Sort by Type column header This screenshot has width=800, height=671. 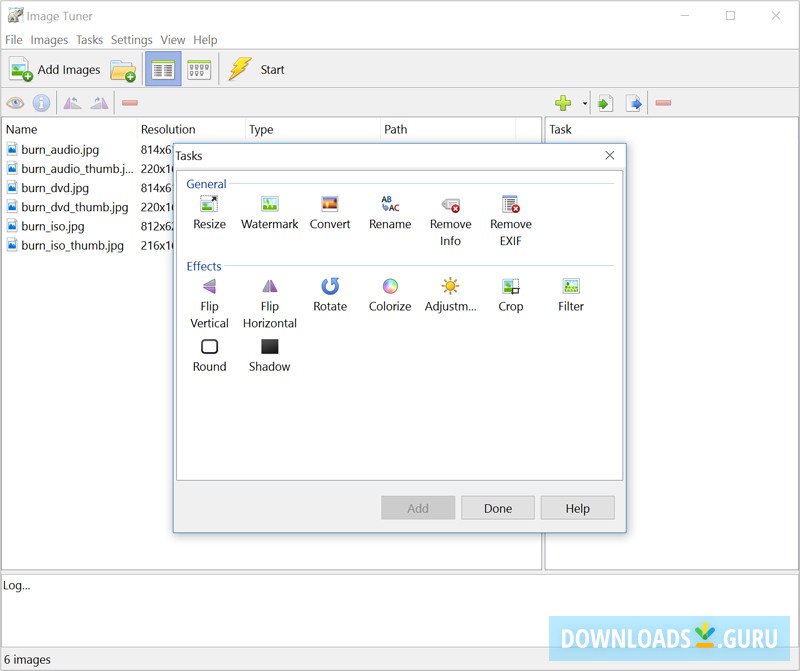(x=312, y=129)
